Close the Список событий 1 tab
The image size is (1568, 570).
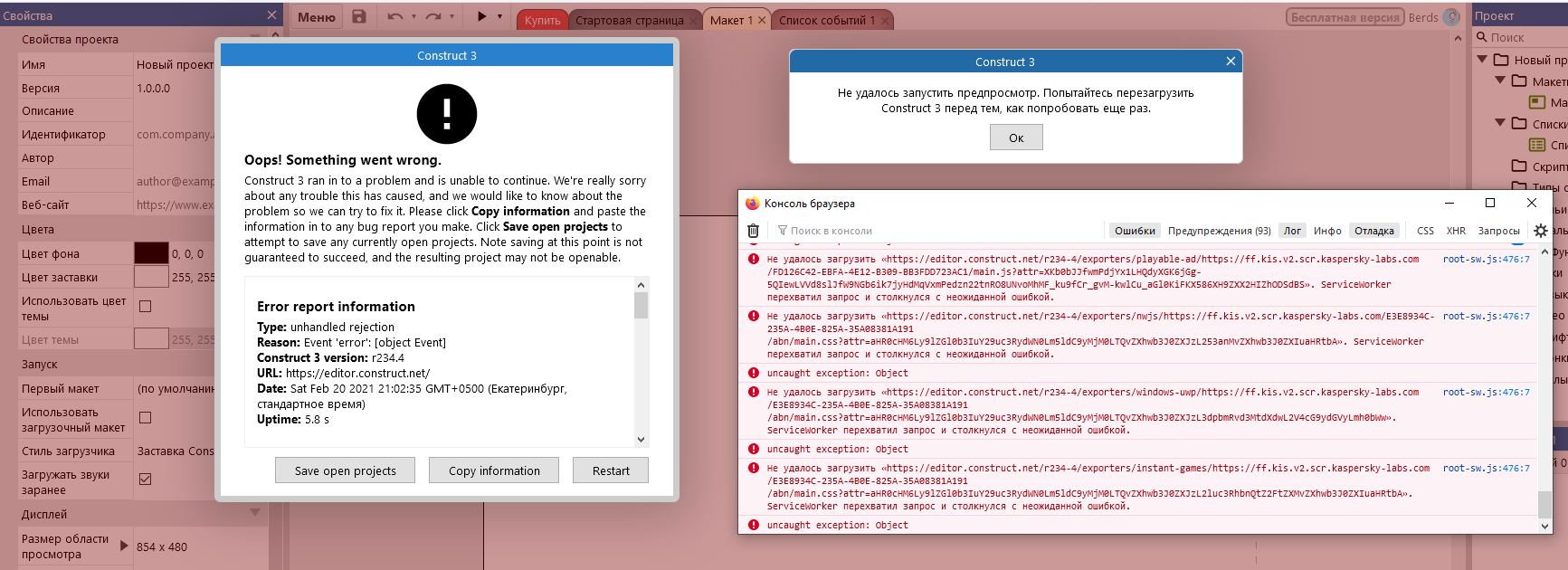pyautogui.click(x=885, y=20)
